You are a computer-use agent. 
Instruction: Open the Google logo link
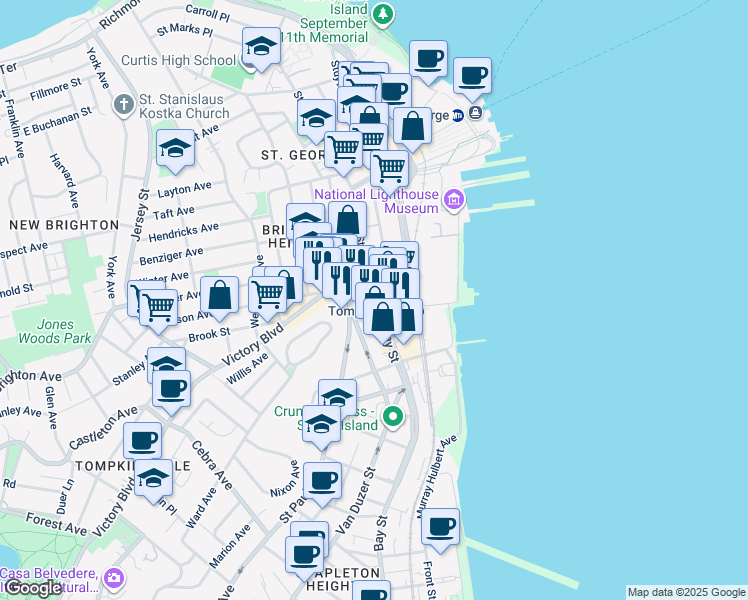(x=32, y=588)
